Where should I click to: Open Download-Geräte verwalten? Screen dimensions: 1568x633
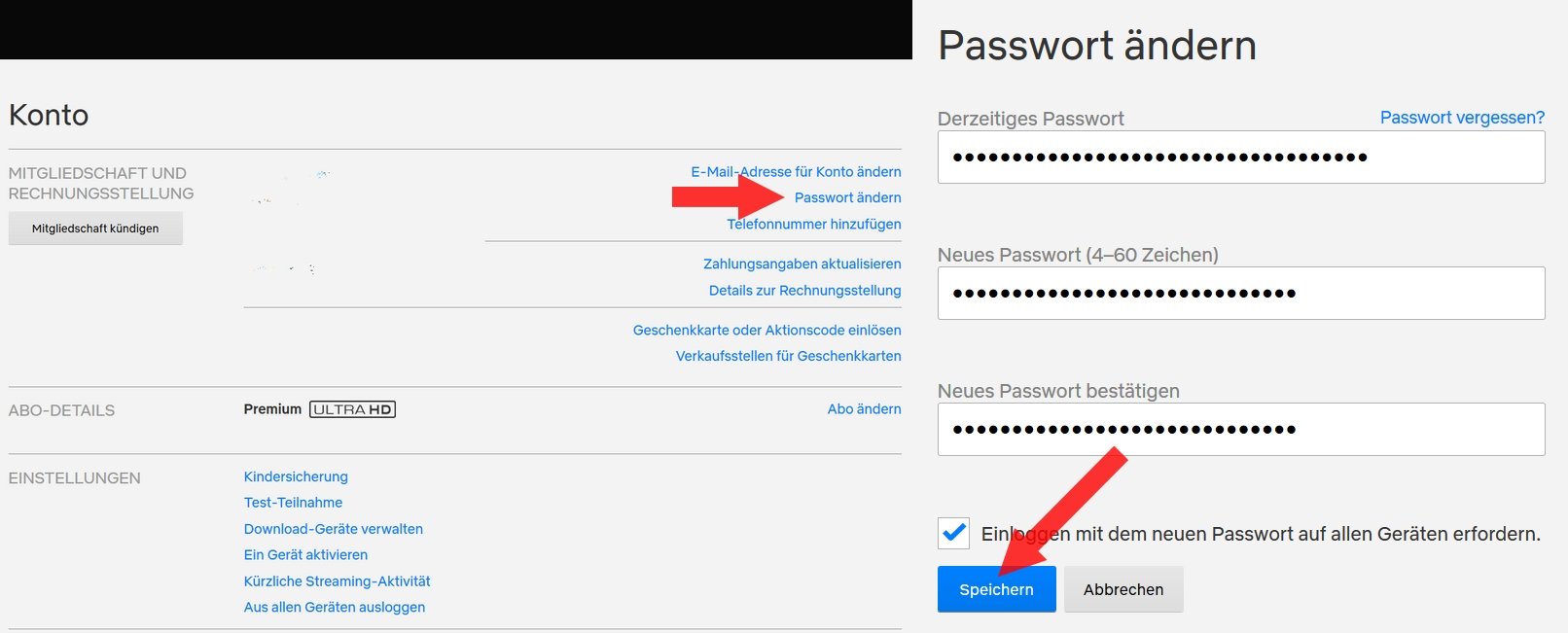pyautogui.click(x=334, y=529)
